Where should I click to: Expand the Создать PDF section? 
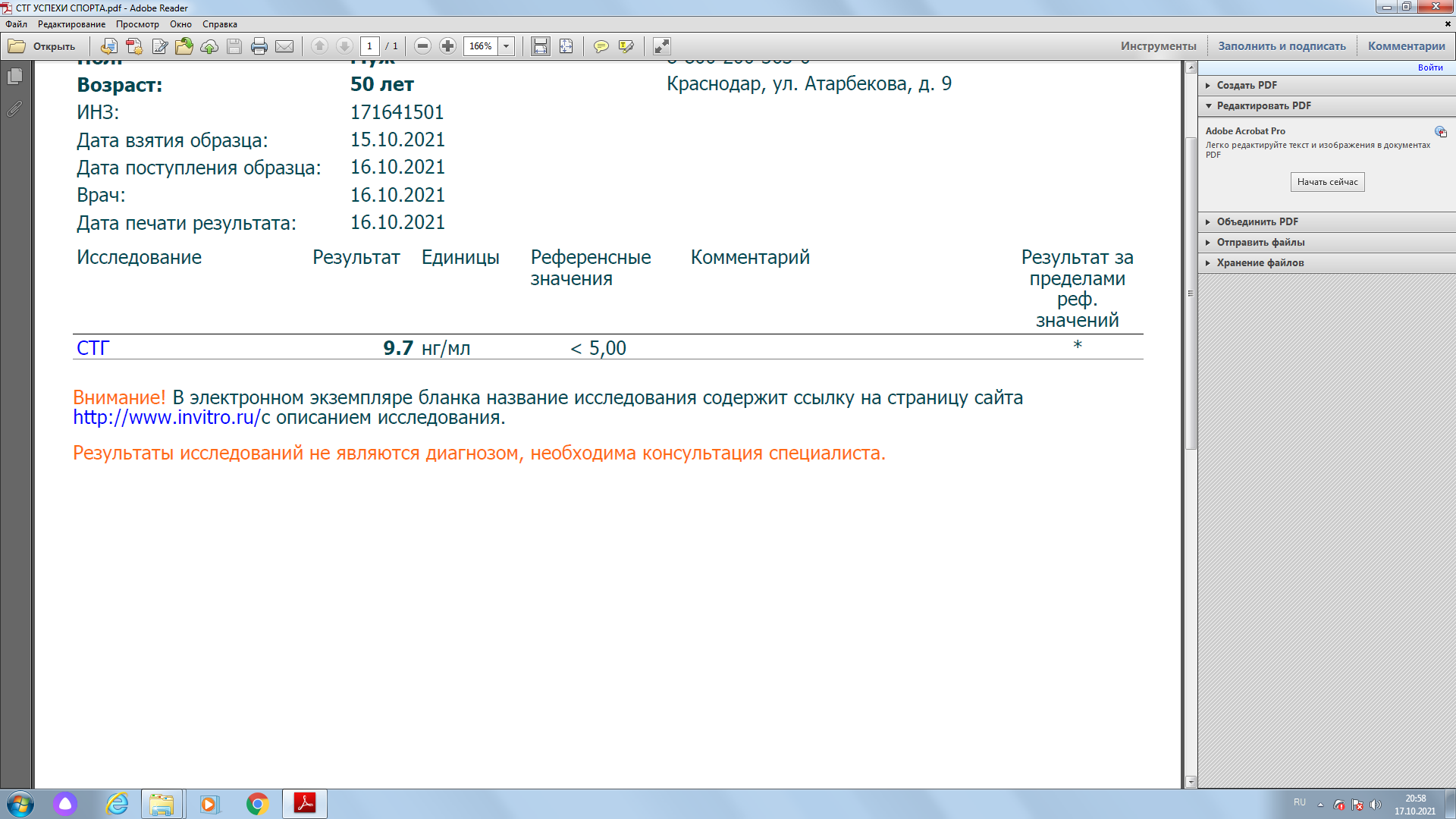[1246, 85]
